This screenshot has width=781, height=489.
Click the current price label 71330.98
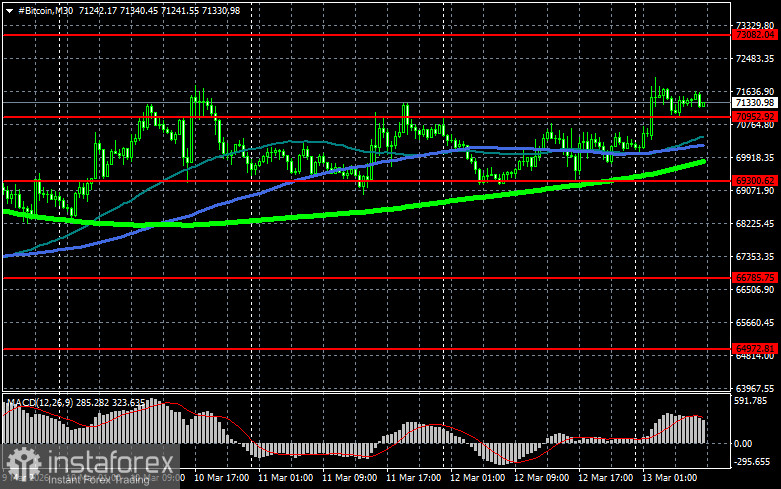(x=755, y=103)
